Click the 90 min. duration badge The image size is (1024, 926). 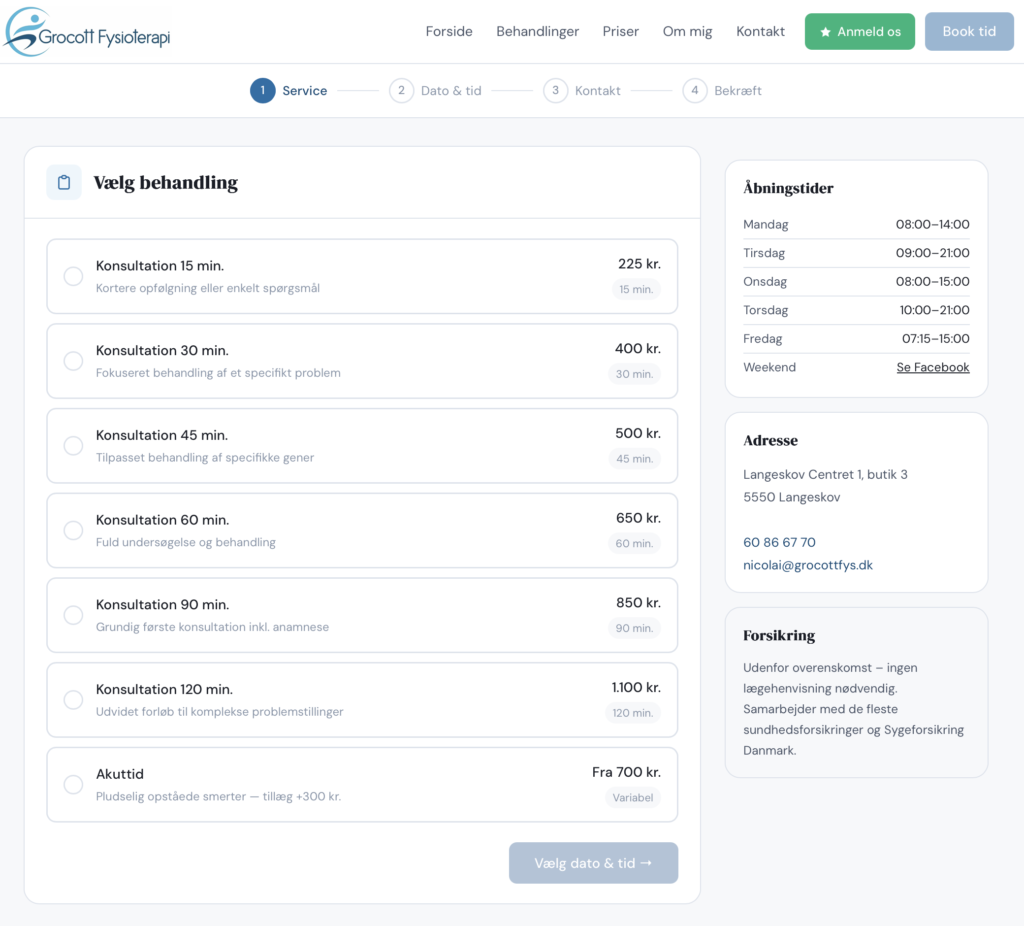pyautogui.click(x=634, y=628)
